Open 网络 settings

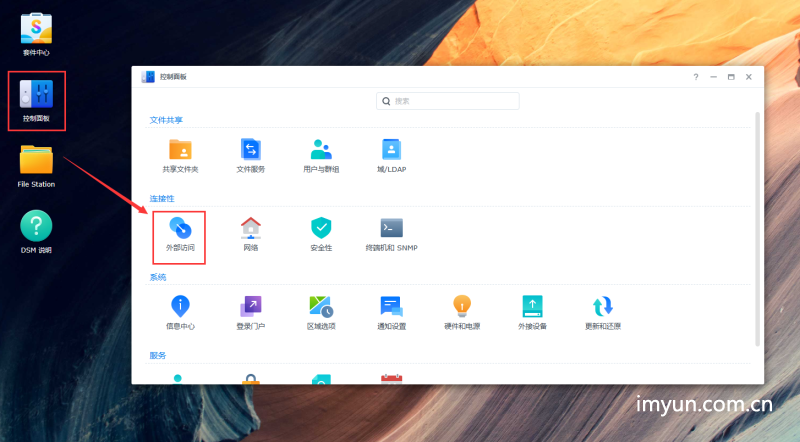(x=251, y=235)
